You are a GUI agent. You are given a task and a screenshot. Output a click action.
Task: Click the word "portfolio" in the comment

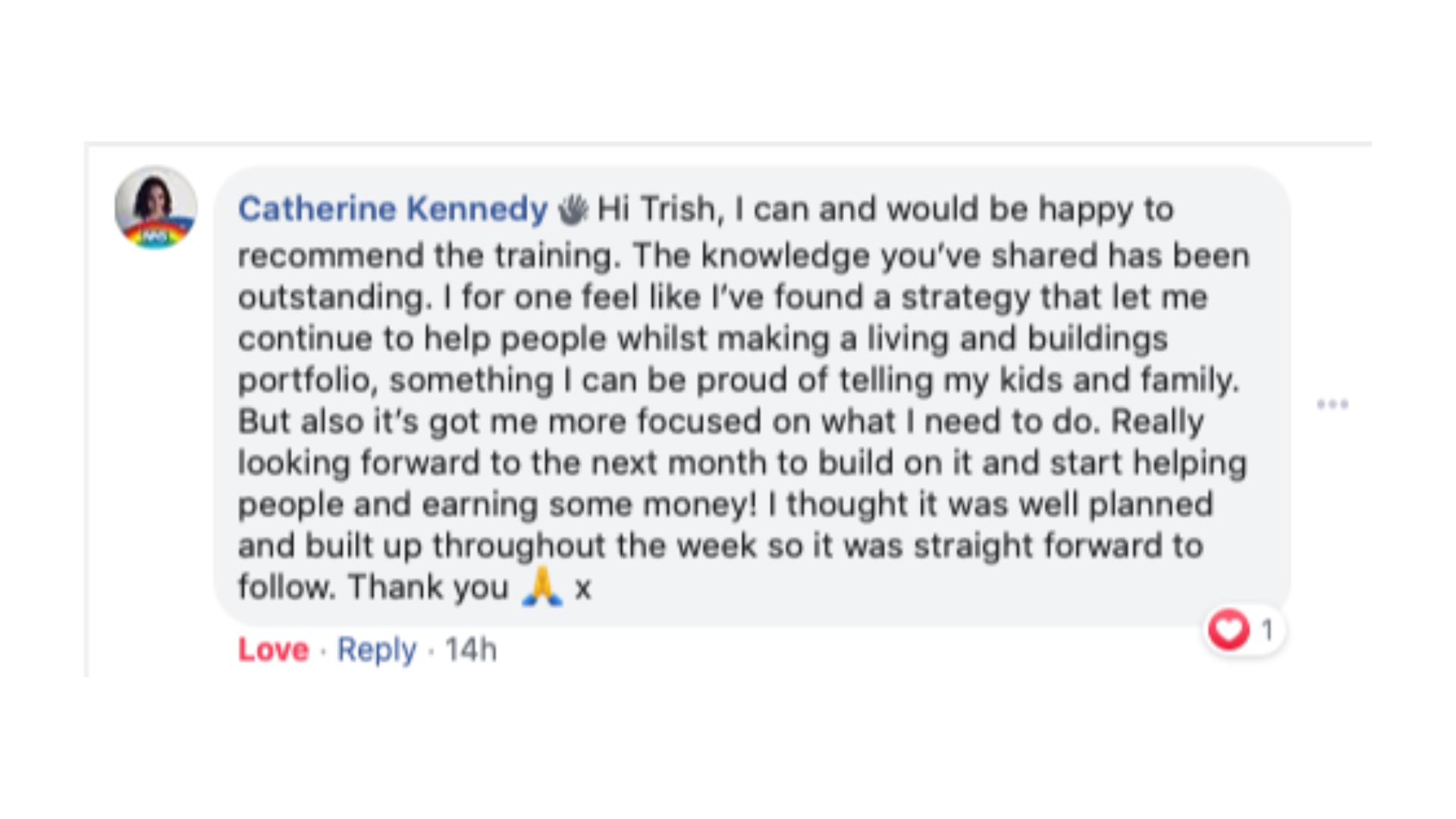[x=307, y=381]
